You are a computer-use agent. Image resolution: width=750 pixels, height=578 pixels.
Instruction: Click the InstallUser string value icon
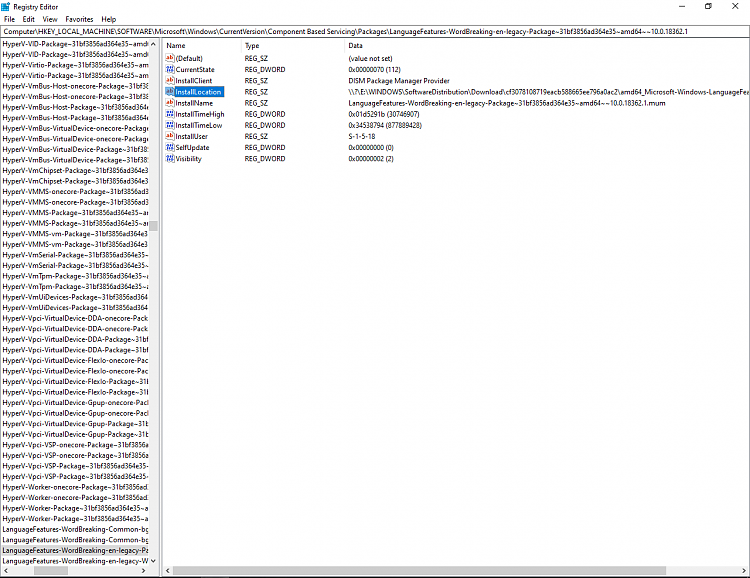[170, 136]
